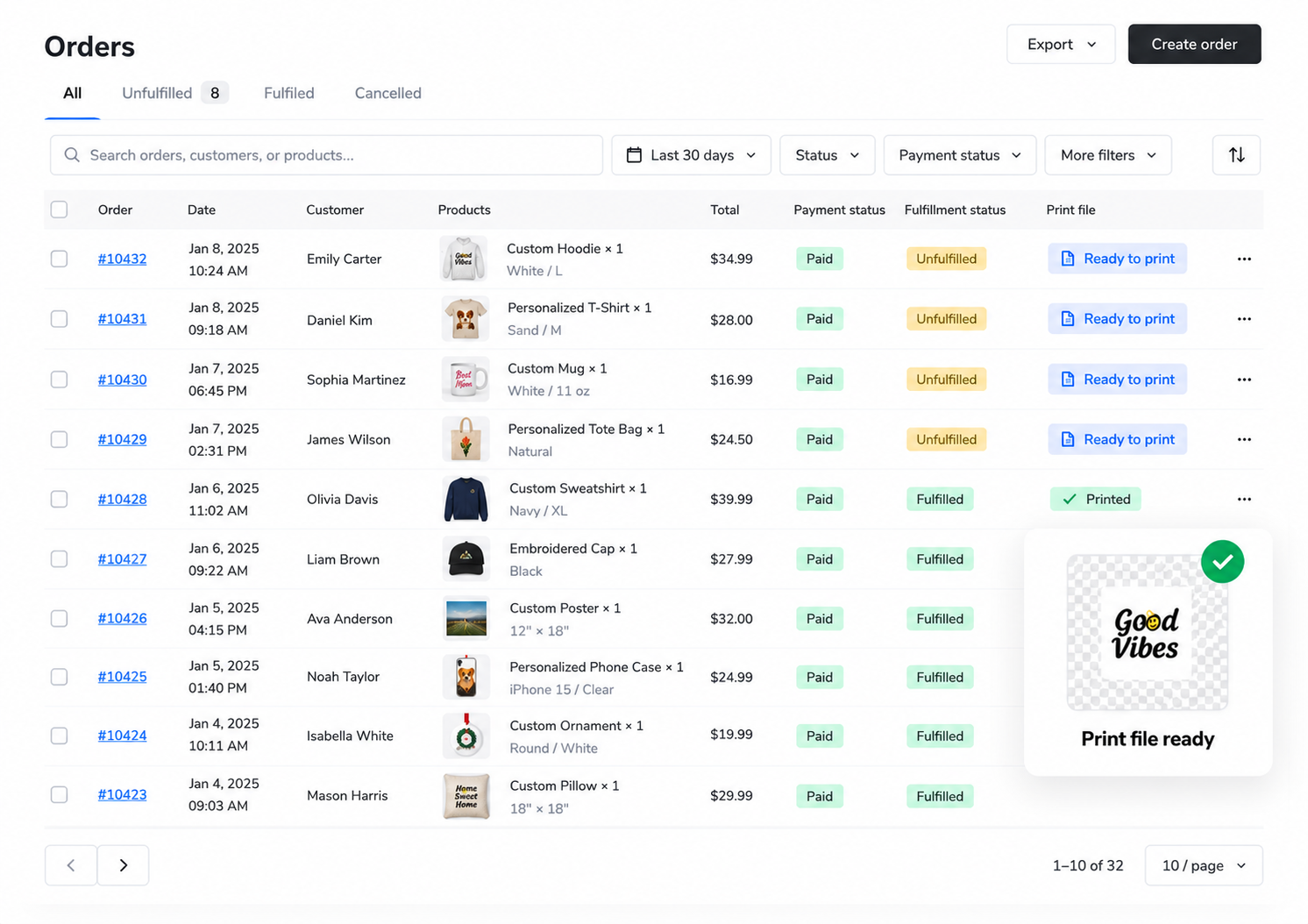The image size is (1308, 924).
Task: Click the search orders input field
Action: point(326,155)
